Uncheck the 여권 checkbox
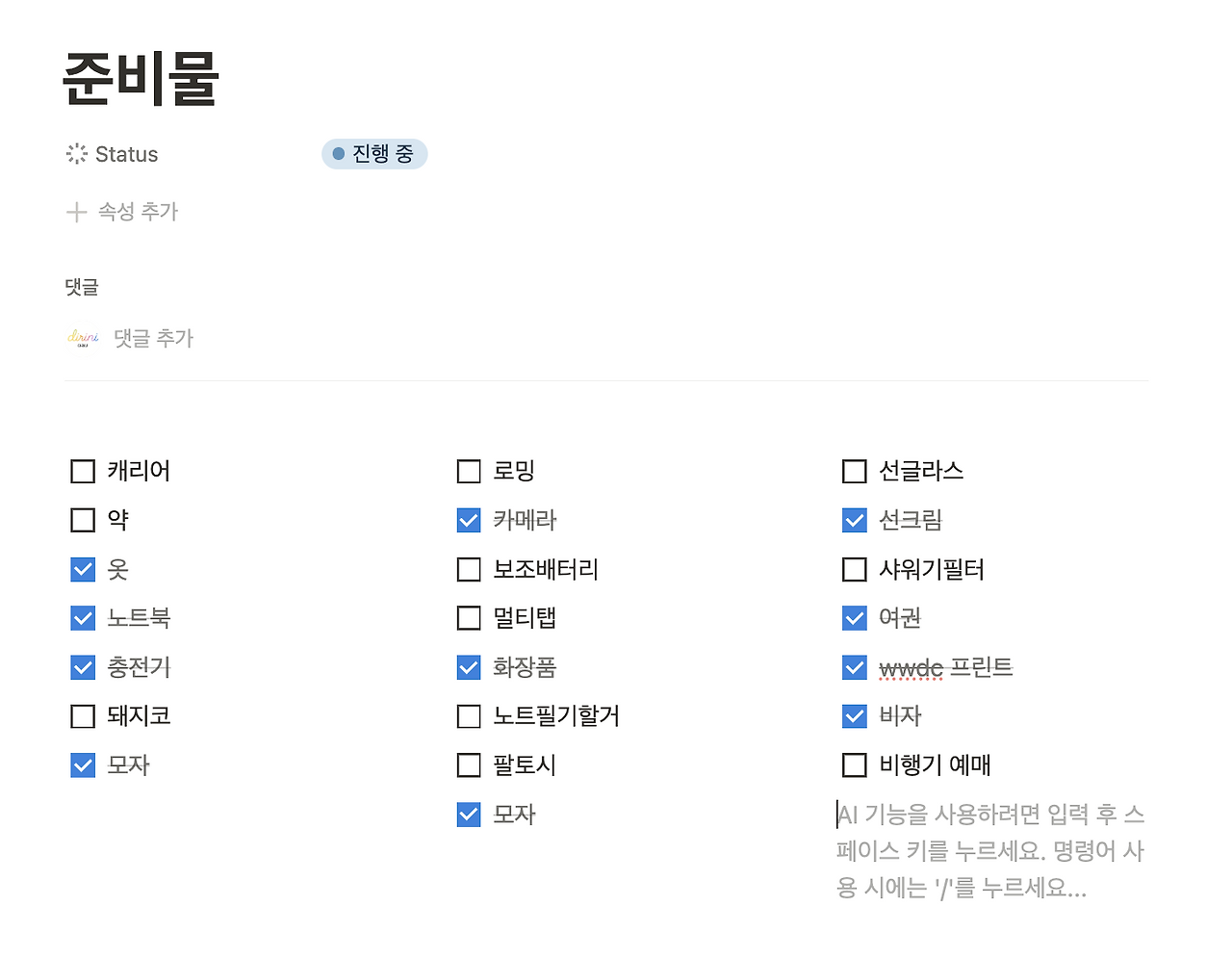This screenshot has width=1232, height=958. click(854, 618)
